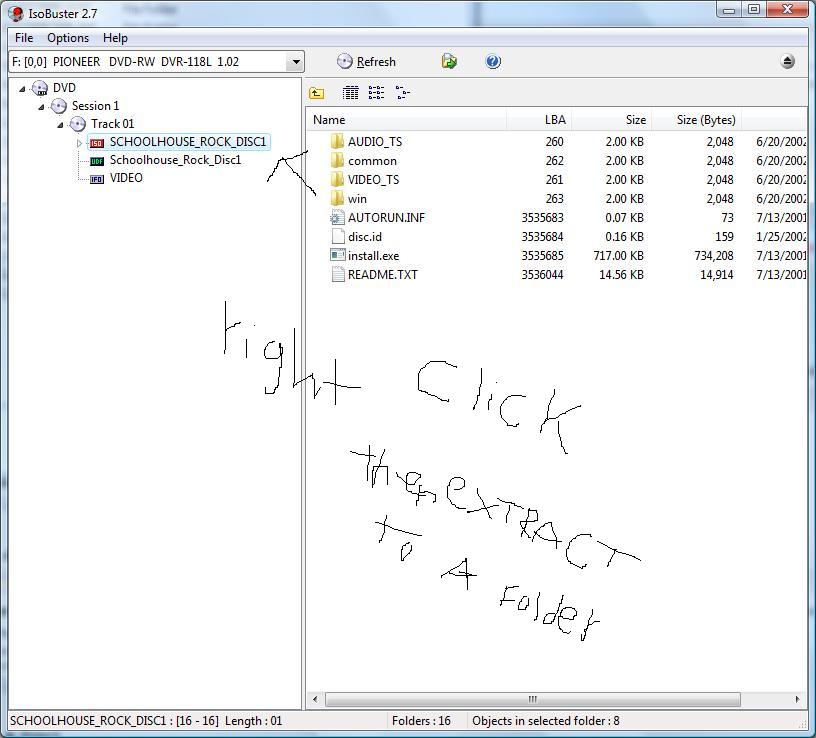This screenshot has height=738, width=816.
Task: Collapse the Session 1 node
Action: (41, 107)
